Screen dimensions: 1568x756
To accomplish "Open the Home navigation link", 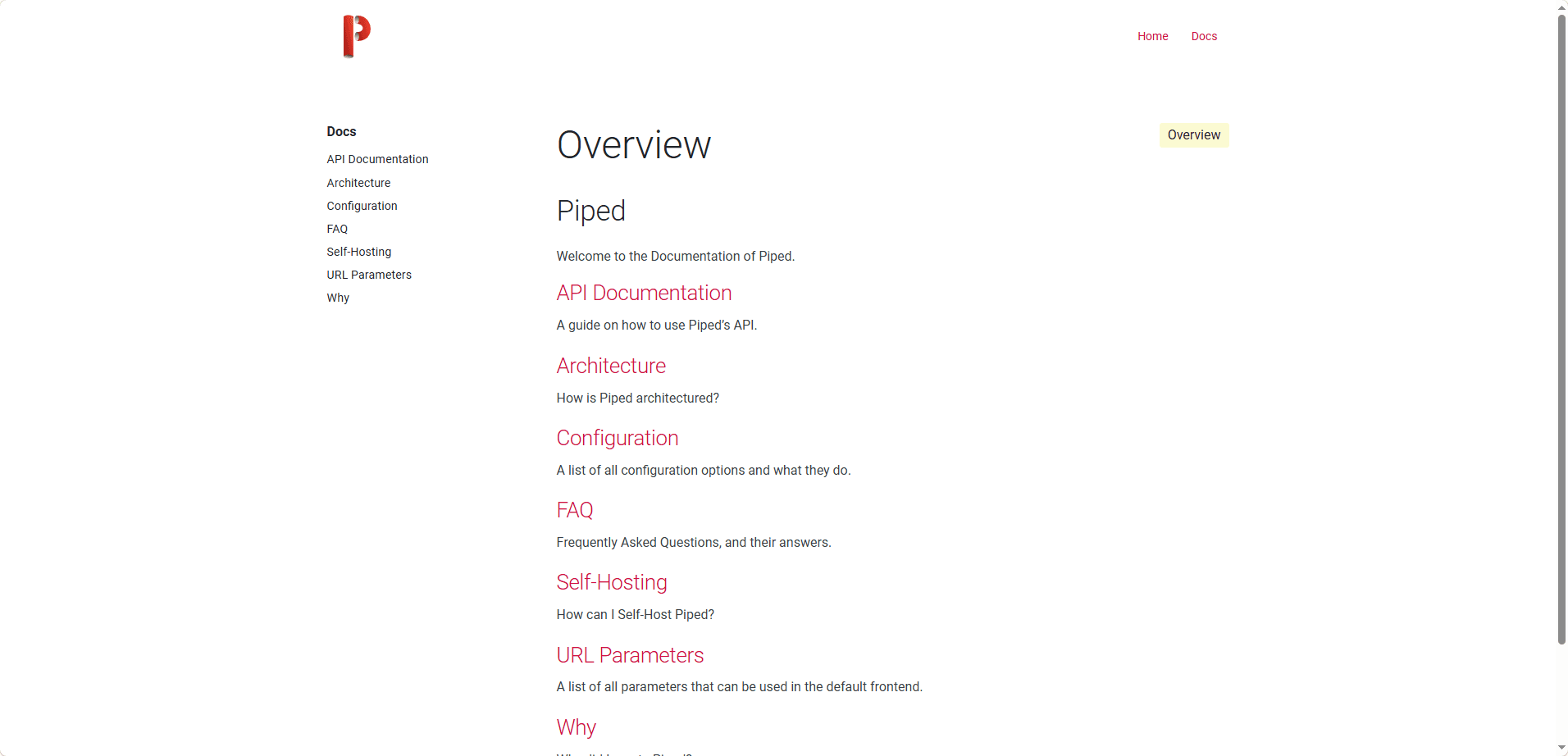I will (x=1152, y=36).
